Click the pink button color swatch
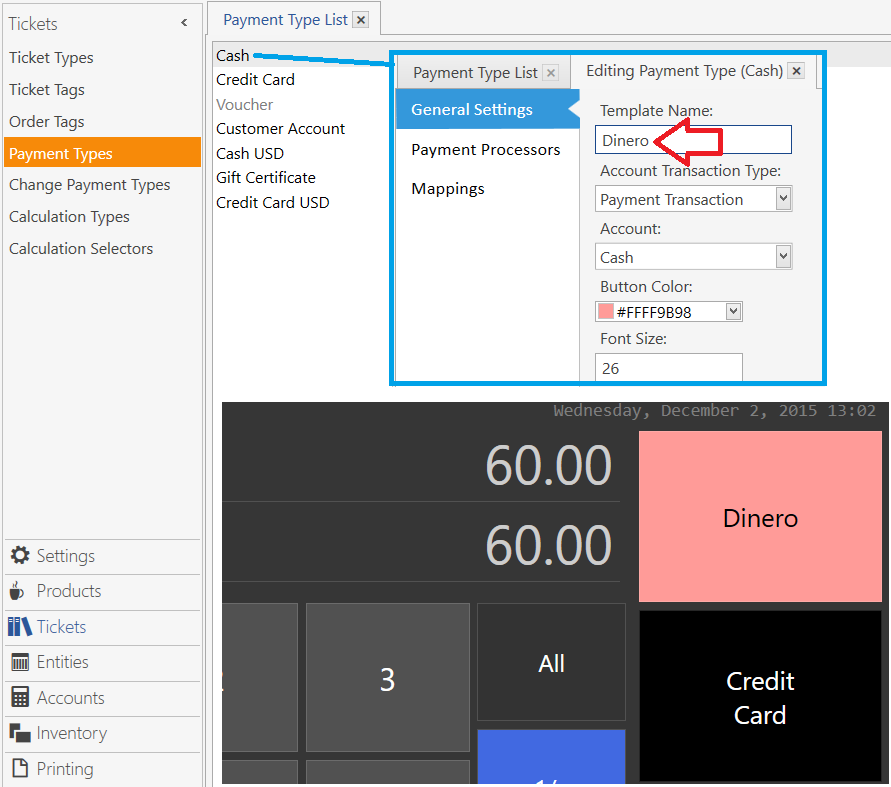 [606, 312]
